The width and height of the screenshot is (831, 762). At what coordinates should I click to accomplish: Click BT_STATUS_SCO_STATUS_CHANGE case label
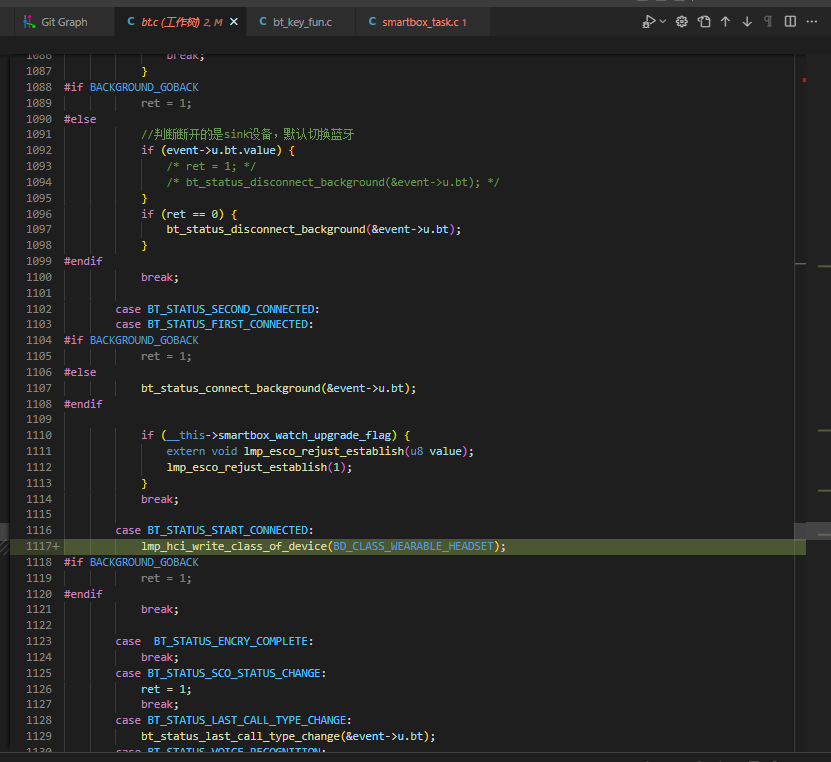pos(234,673)
